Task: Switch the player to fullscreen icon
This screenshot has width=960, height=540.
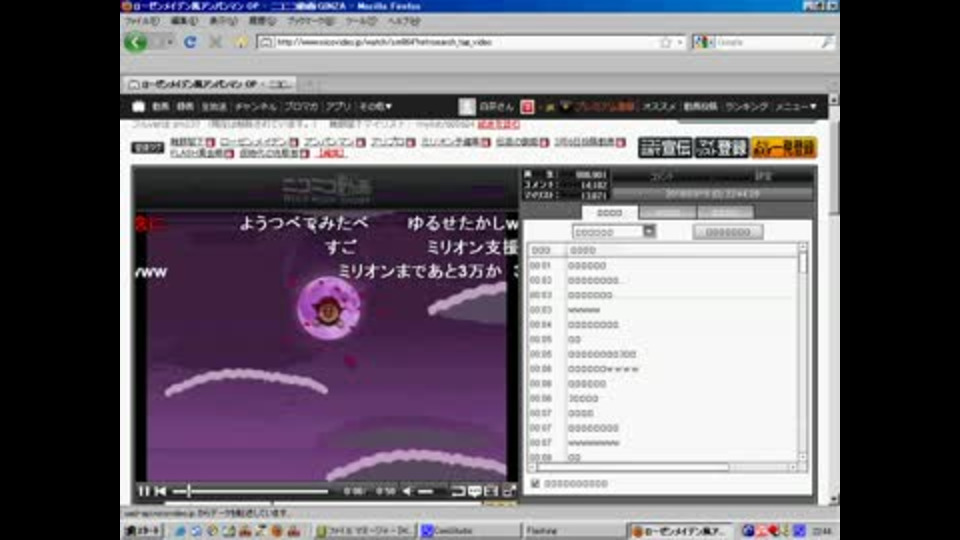Action: click(x=509, y=491)
